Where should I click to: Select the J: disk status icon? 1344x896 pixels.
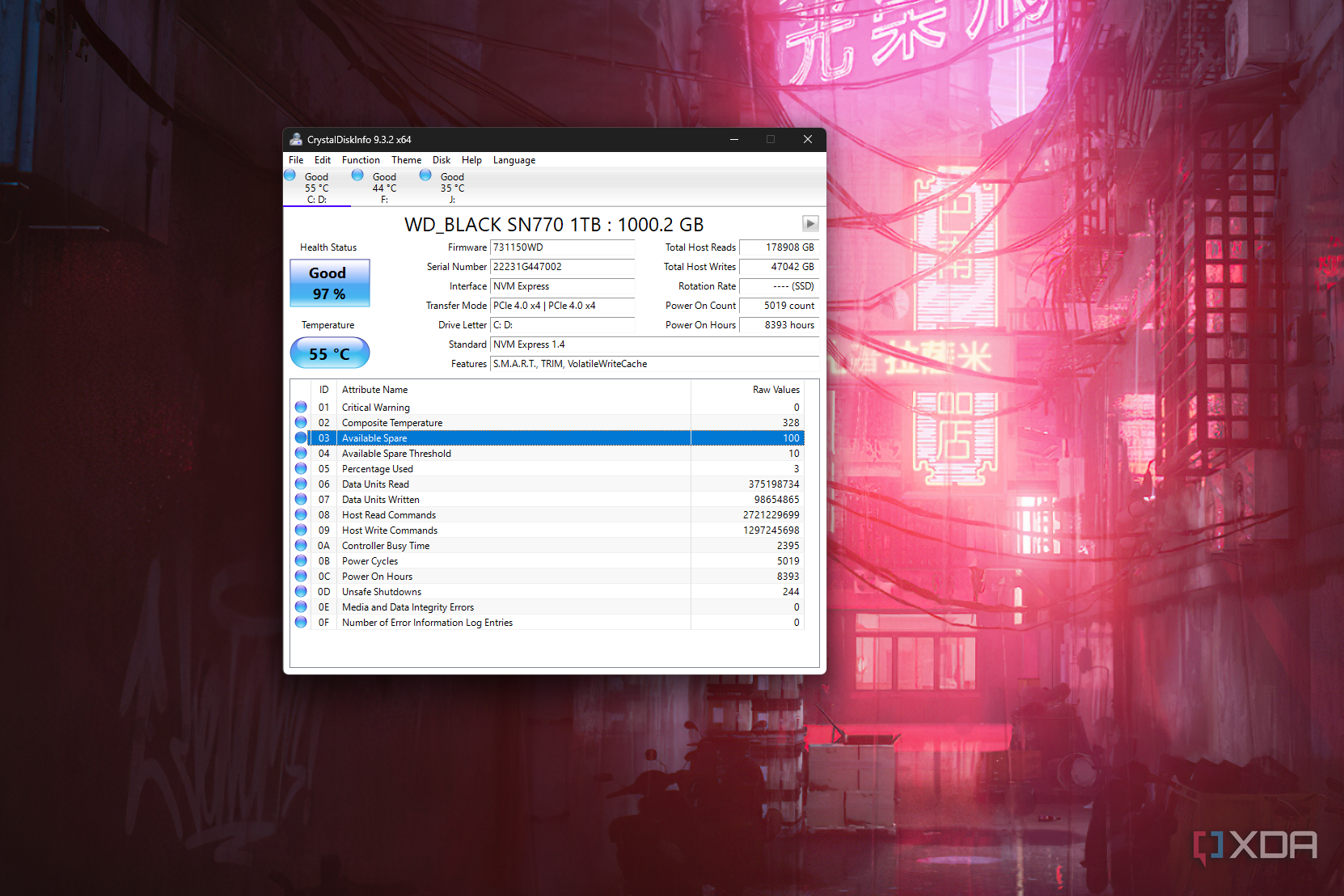coord(425,175)
